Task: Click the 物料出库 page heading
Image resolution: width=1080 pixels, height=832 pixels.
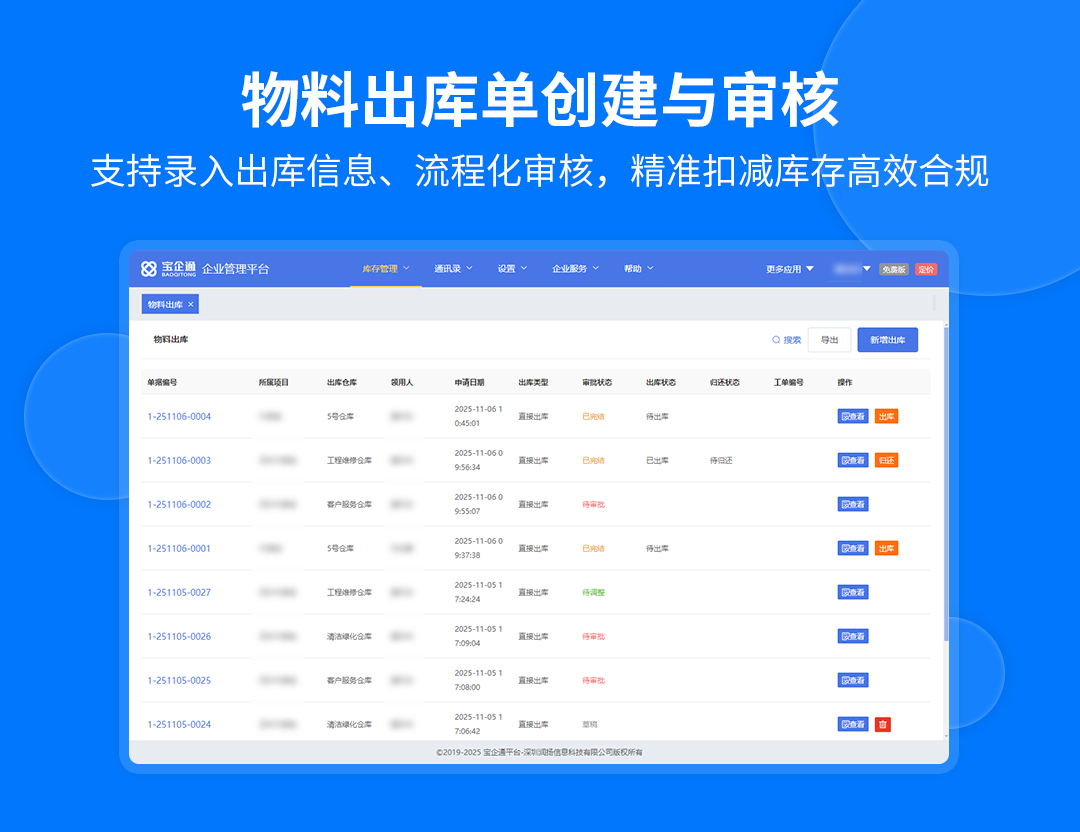Action: (171, 340)
